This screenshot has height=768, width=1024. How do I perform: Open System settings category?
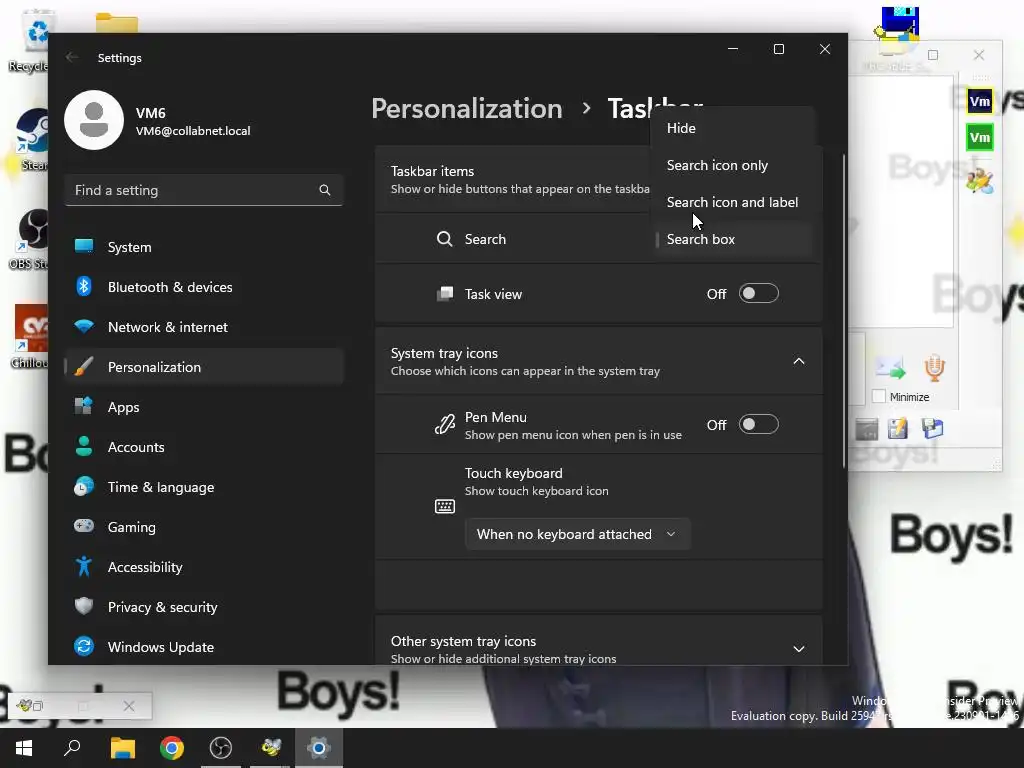pyautogui.click(x=204, y=247)
